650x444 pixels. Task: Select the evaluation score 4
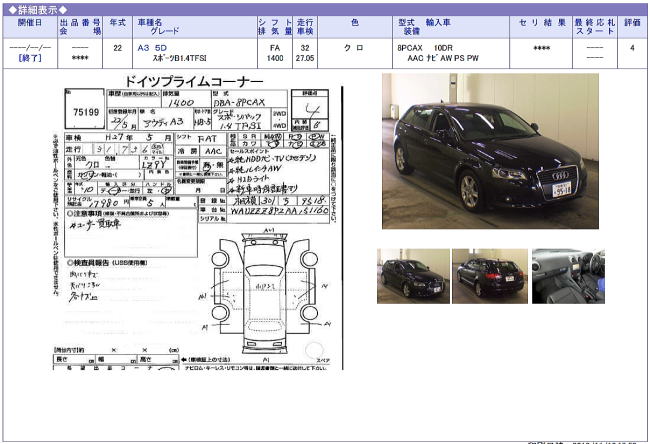[632, 48]
